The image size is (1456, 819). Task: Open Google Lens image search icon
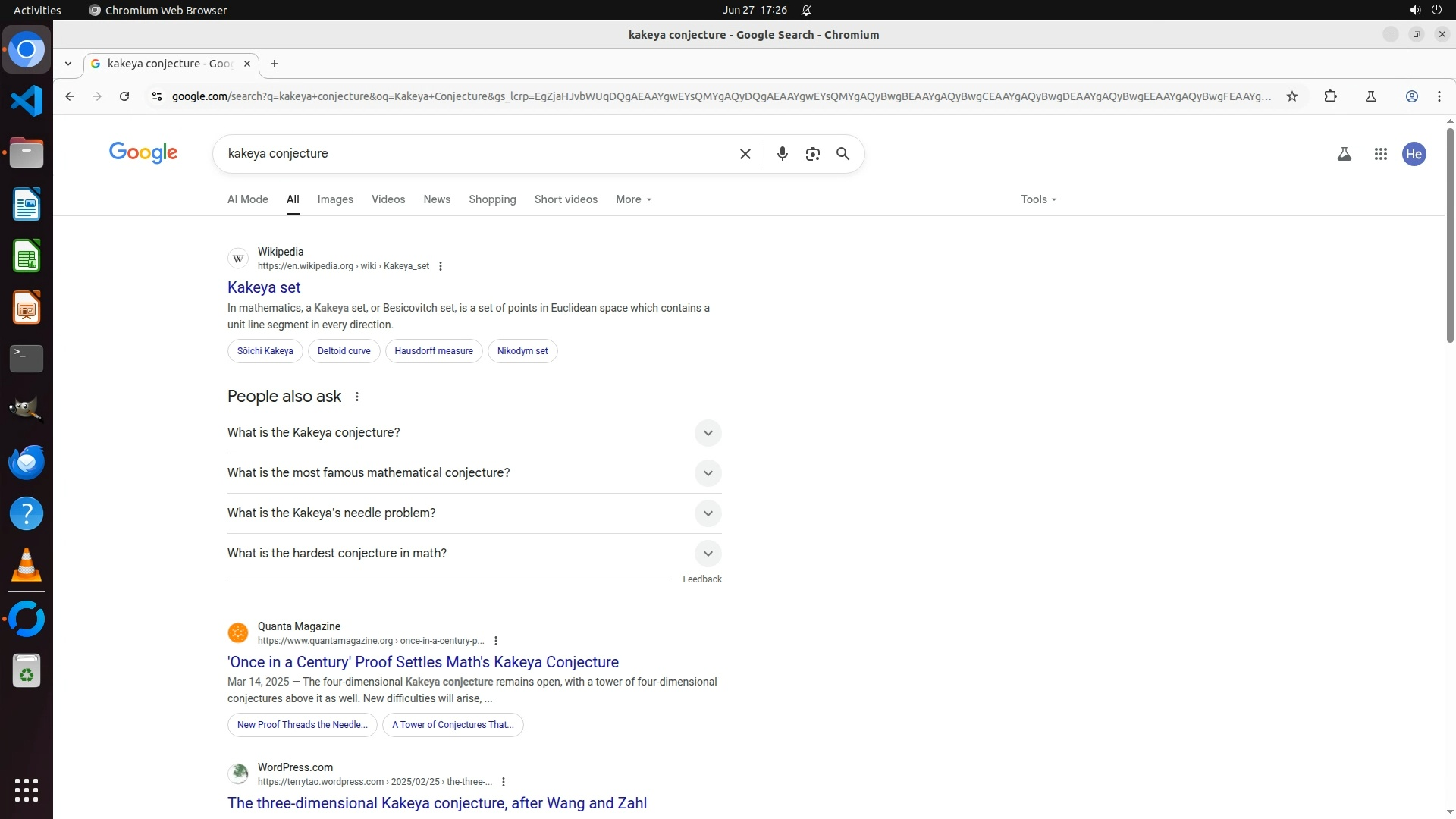tap(812, 154)
